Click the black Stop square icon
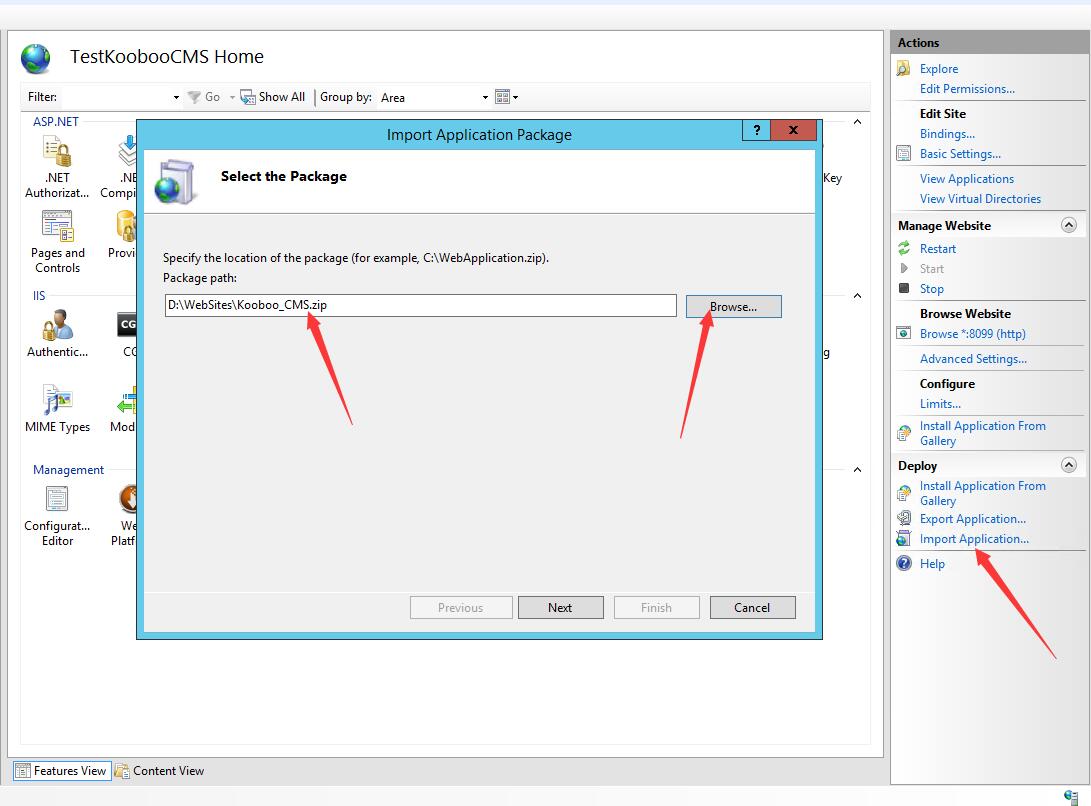 pos(904,288)
